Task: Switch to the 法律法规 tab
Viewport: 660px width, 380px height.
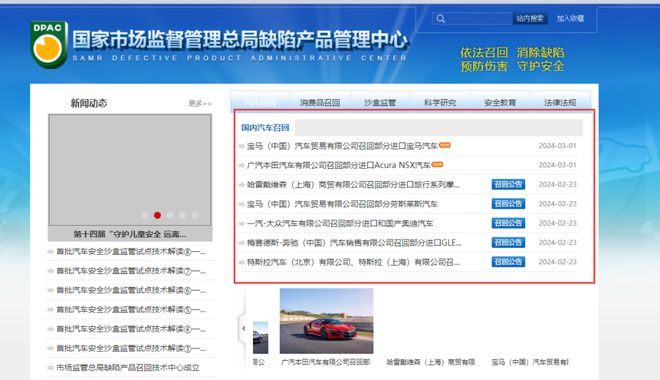Action: tap(560, 102)
